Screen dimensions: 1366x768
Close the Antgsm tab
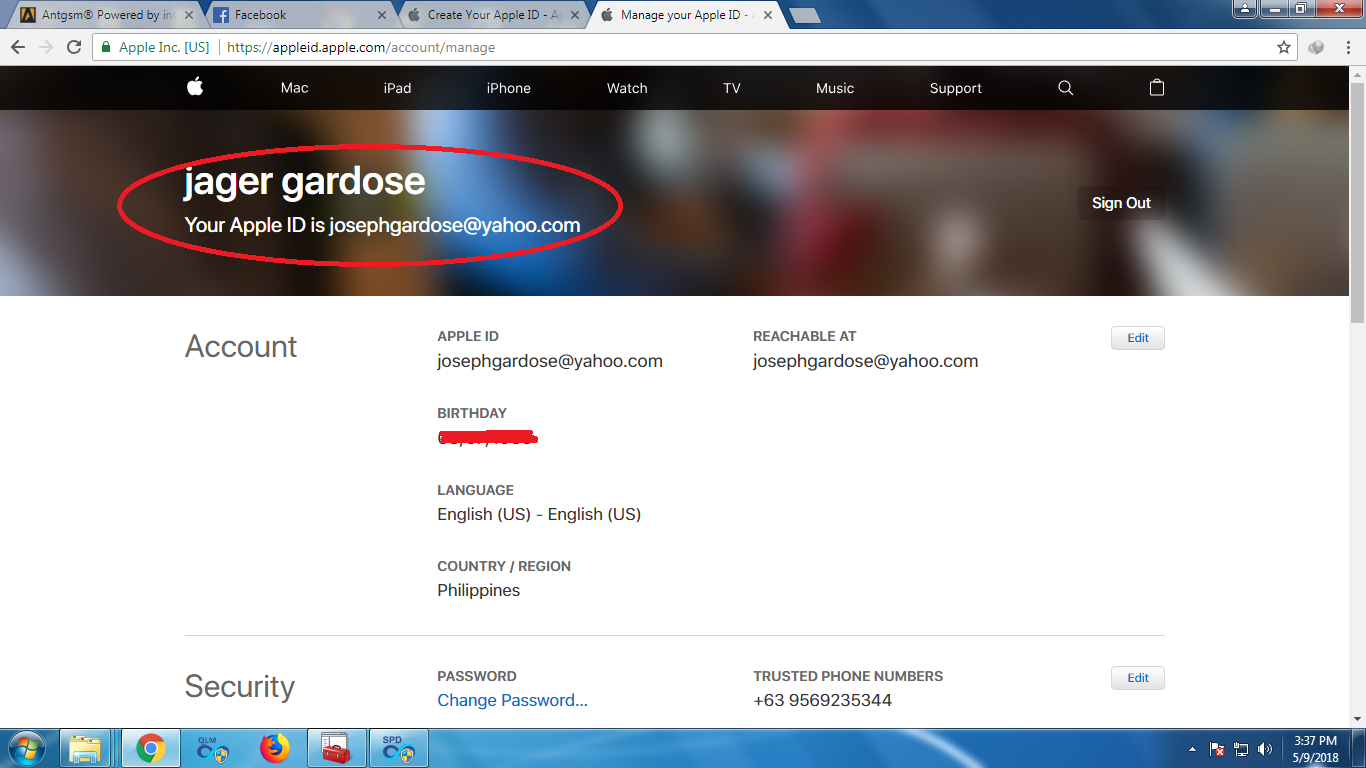tap(189, 15)
